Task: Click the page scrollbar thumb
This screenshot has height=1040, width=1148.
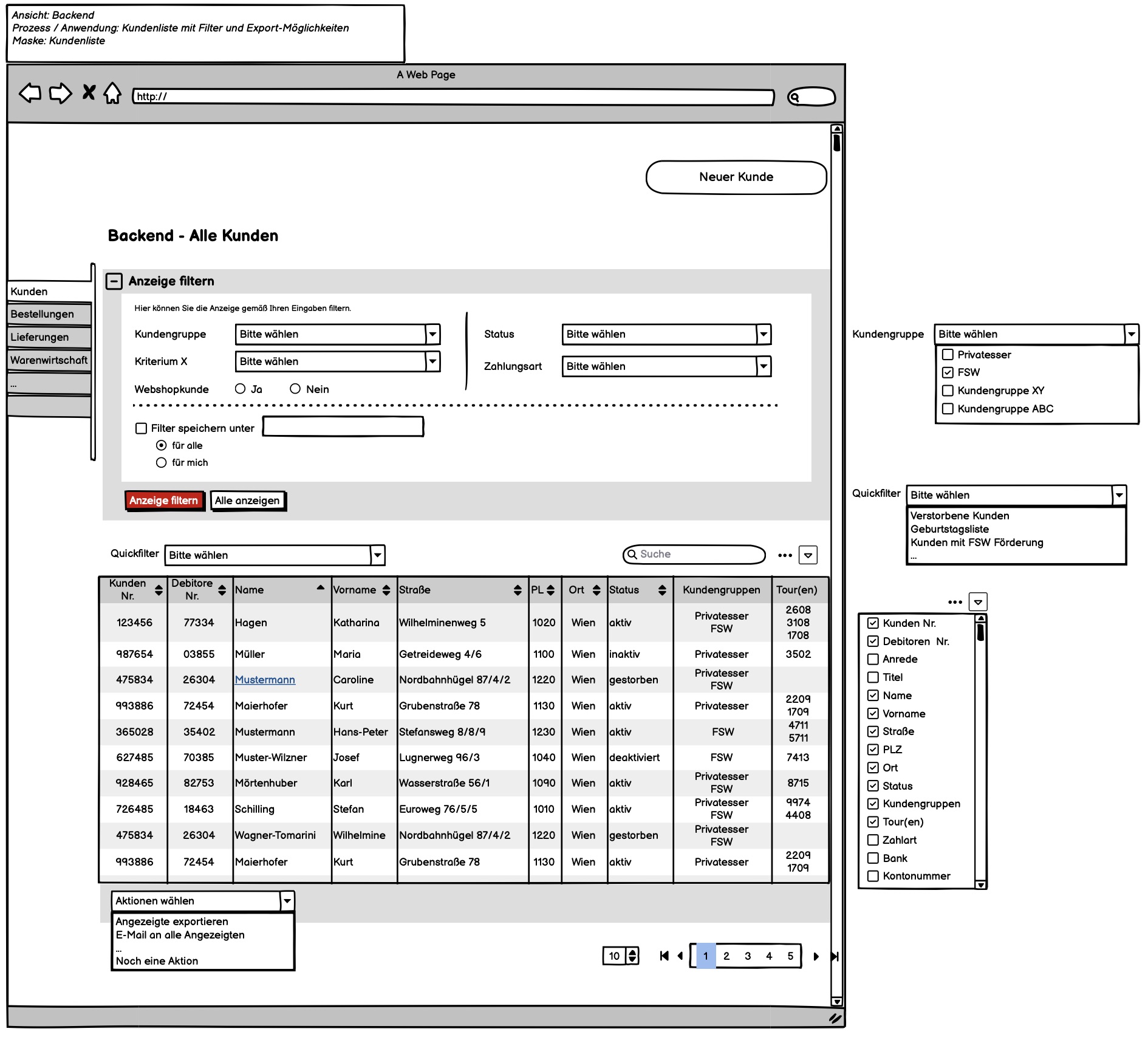Action: point(836,143)
